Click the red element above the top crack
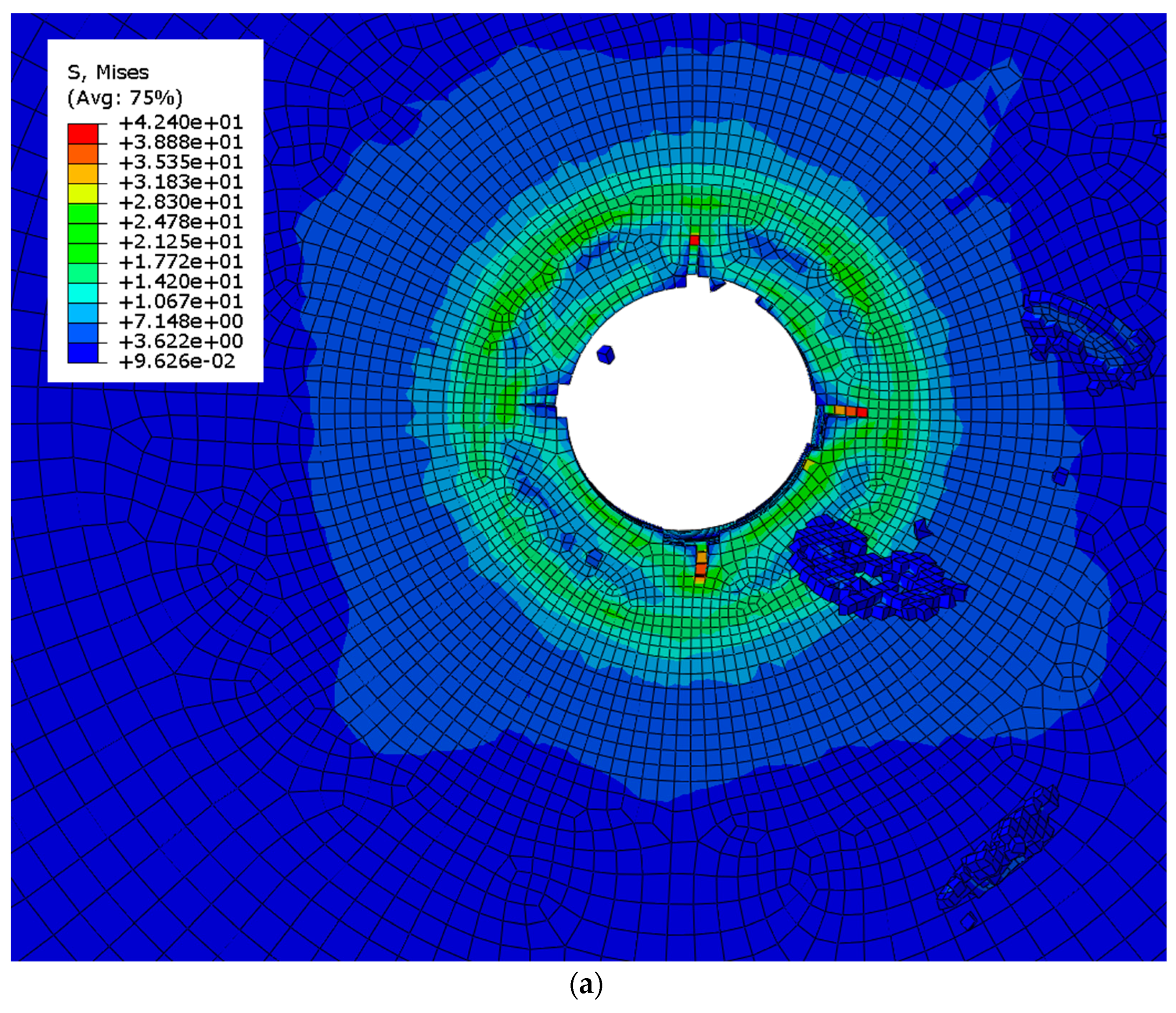Image resolution: width=1176 pixels, height=1013 pixels. tap(694, 239)
